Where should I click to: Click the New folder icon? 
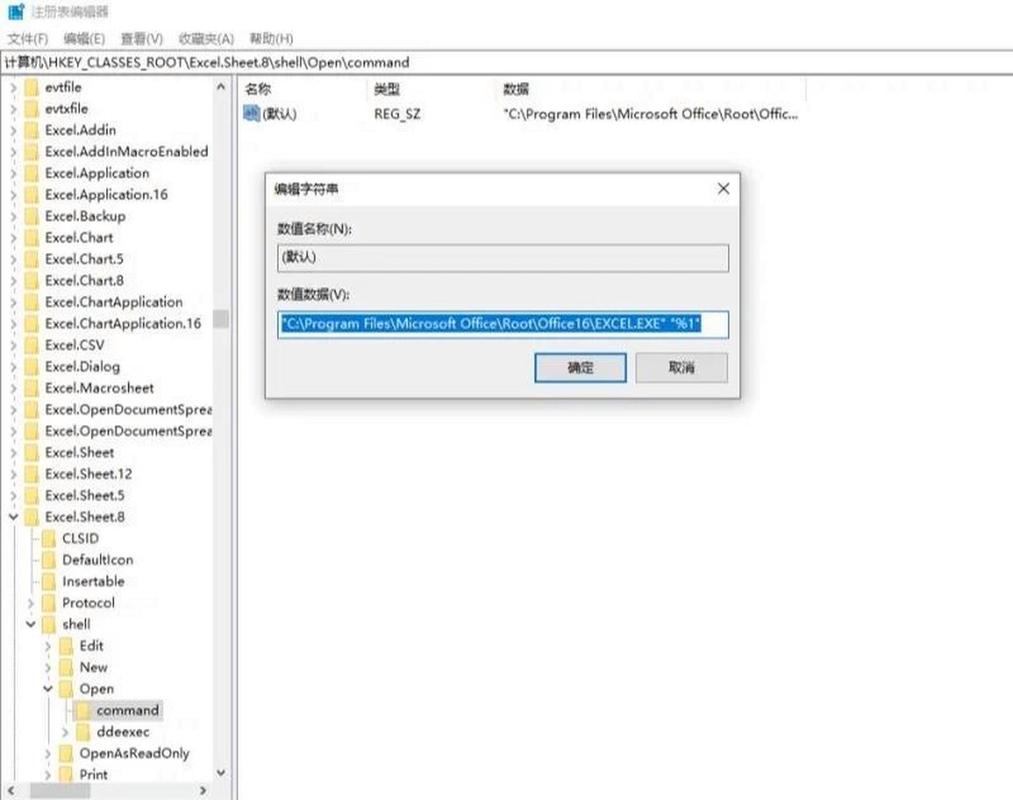pyautogui.click(x=66, y=668)
